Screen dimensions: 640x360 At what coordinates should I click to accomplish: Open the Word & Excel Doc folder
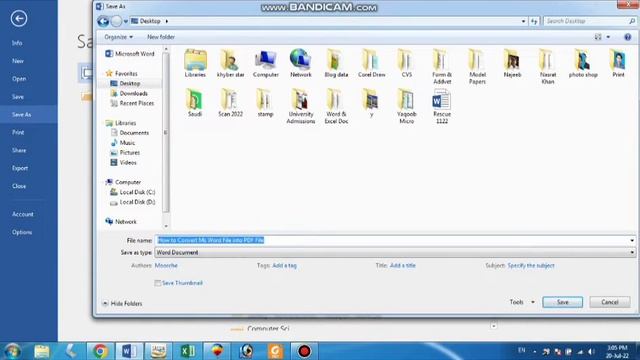(x=336, y=106)
